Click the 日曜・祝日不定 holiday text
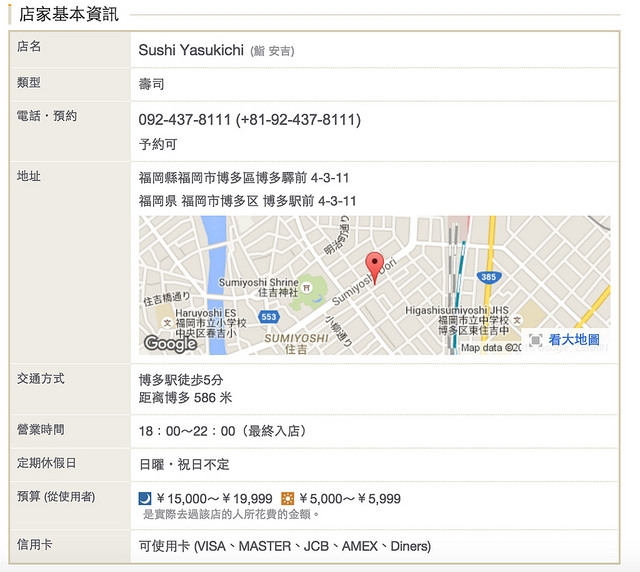This screenshot has width=640, height=572. [184, 464]
